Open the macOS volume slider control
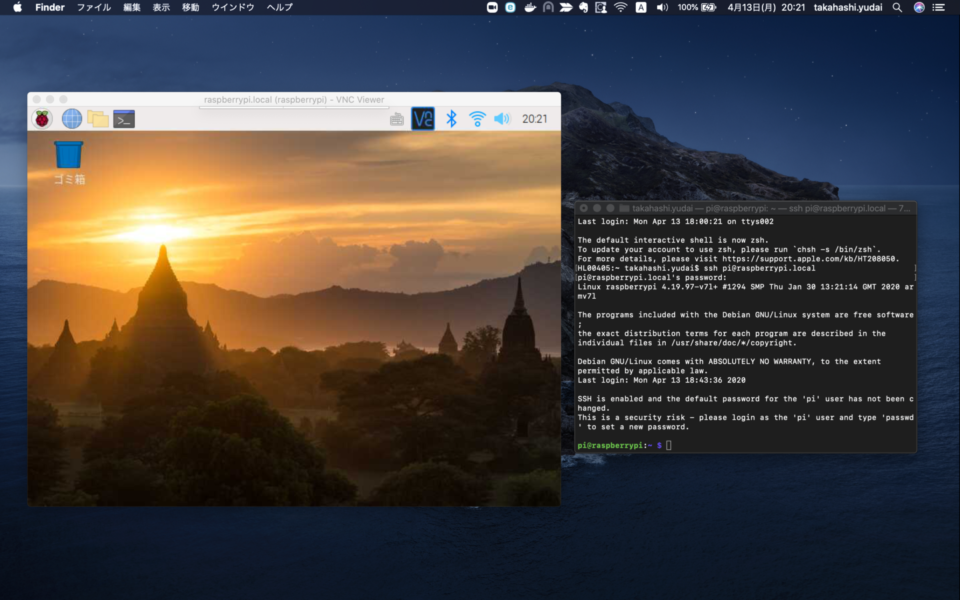 (660, 7)
